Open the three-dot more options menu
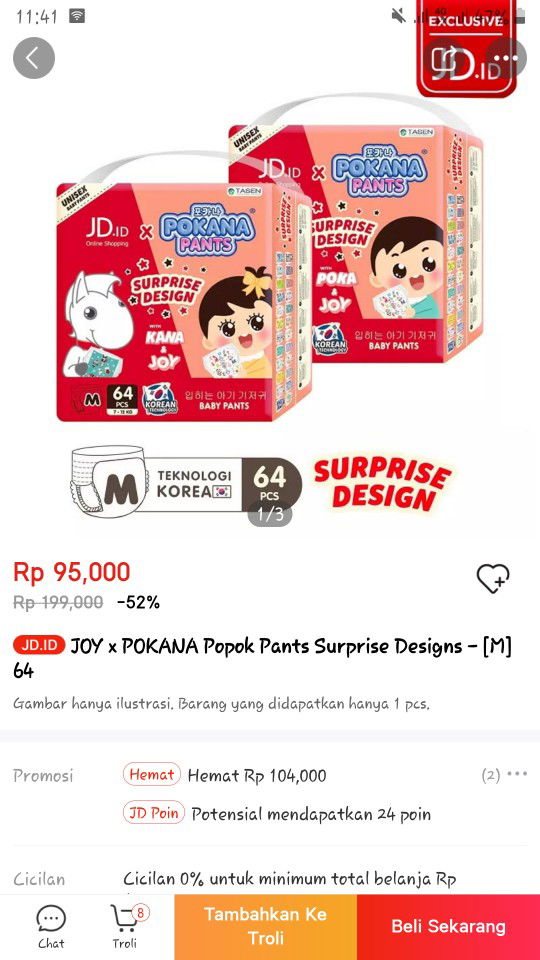The image size is (540, 960). [506, 58]
